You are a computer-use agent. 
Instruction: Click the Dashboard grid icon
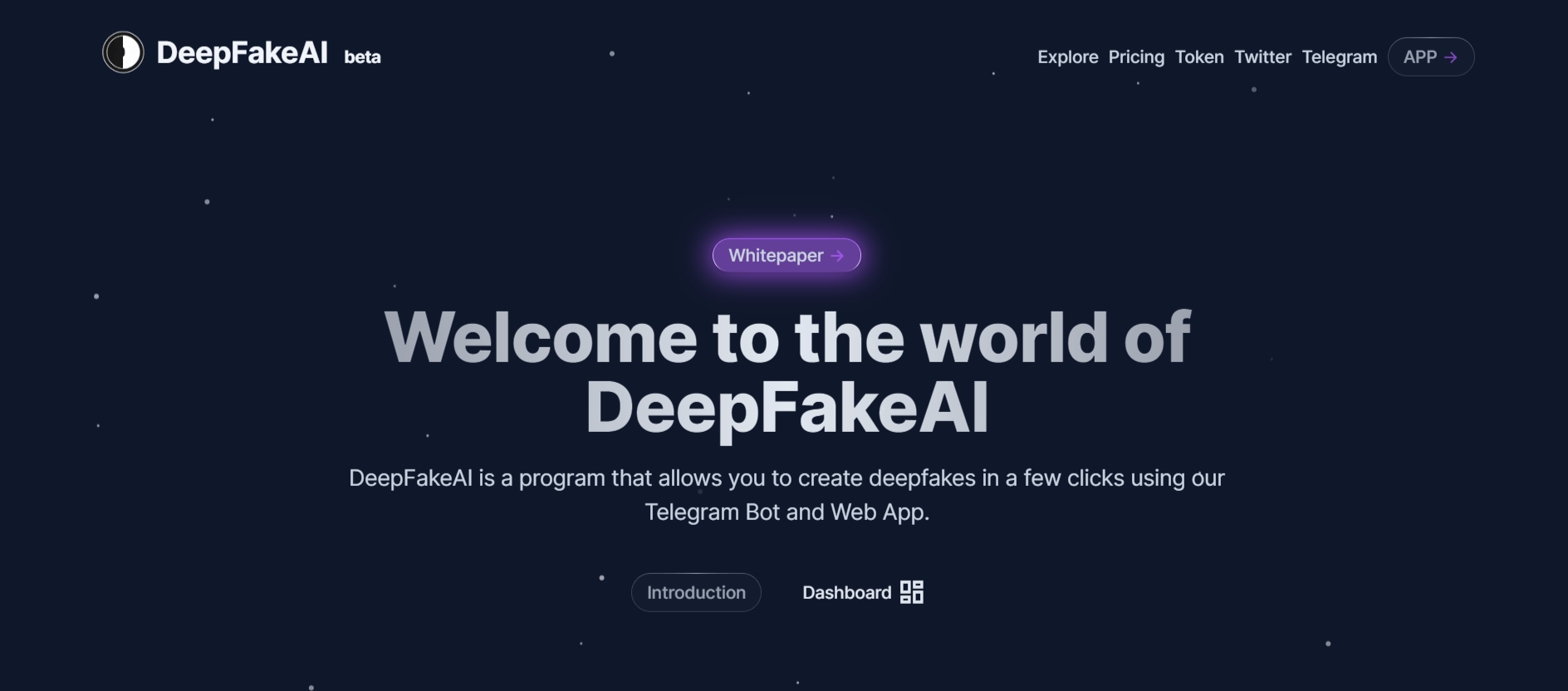click(912, 592)
